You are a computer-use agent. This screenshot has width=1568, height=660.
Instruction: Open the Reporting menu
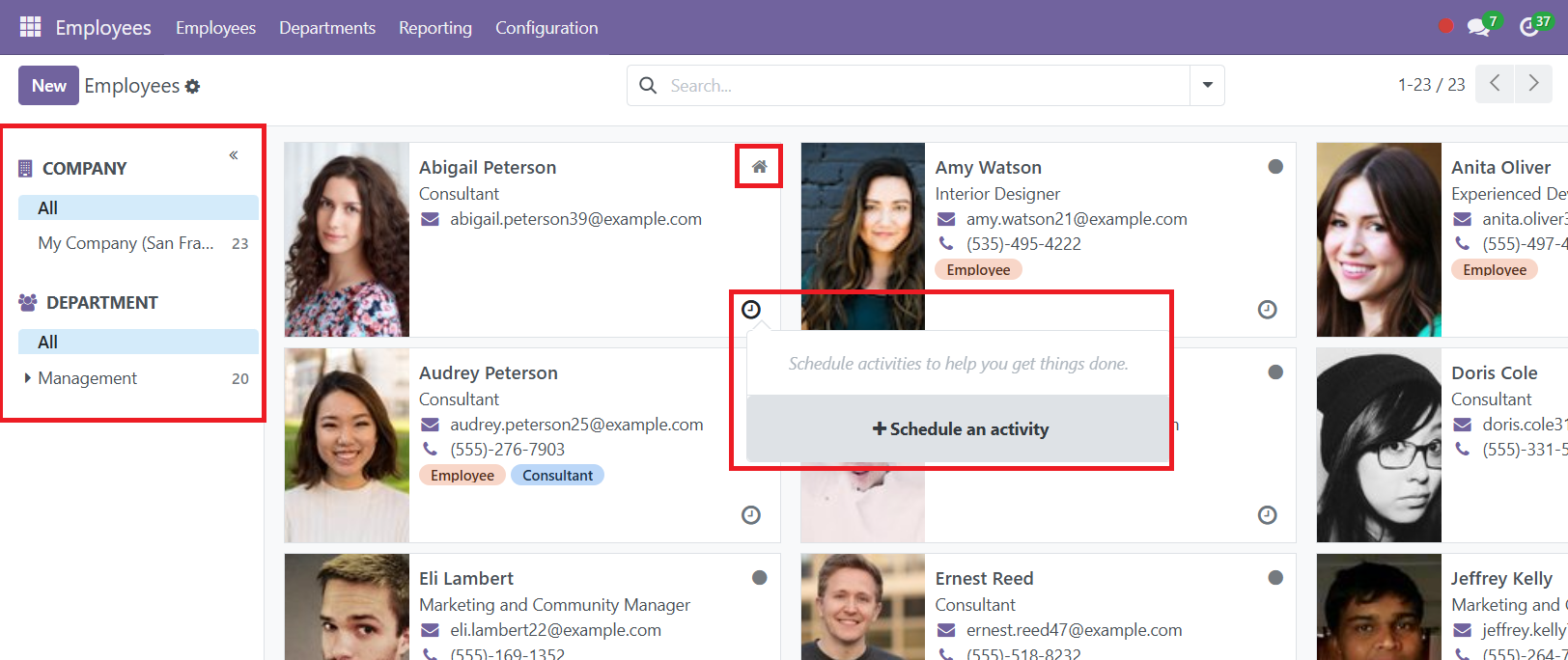click(435, 28)
